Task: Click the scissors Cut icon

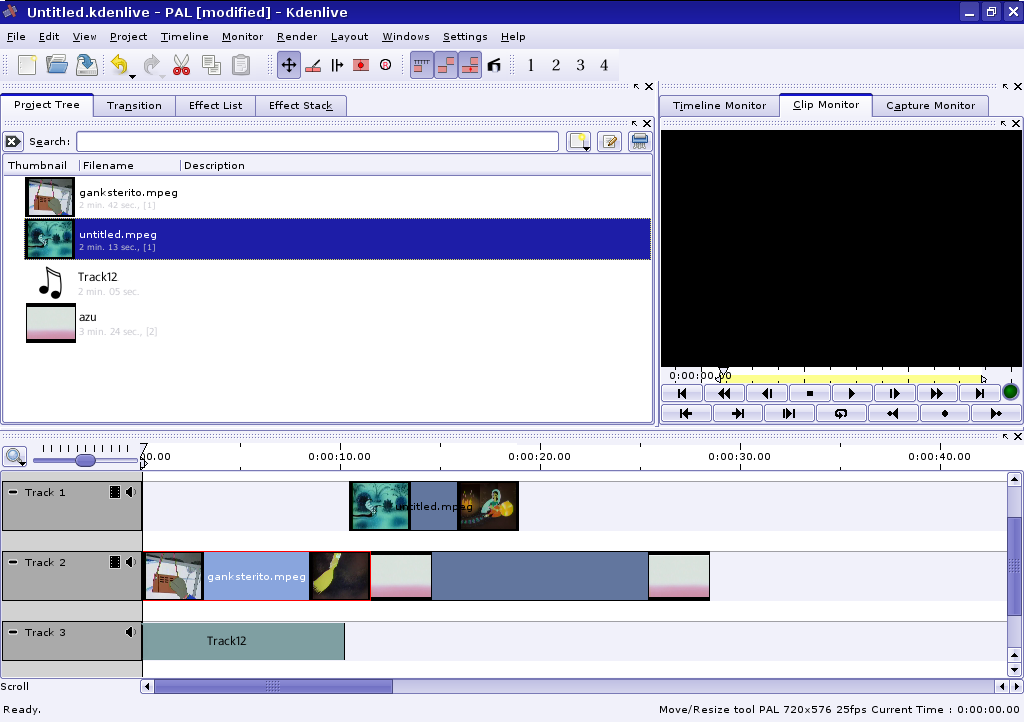Action: point(181,66)
